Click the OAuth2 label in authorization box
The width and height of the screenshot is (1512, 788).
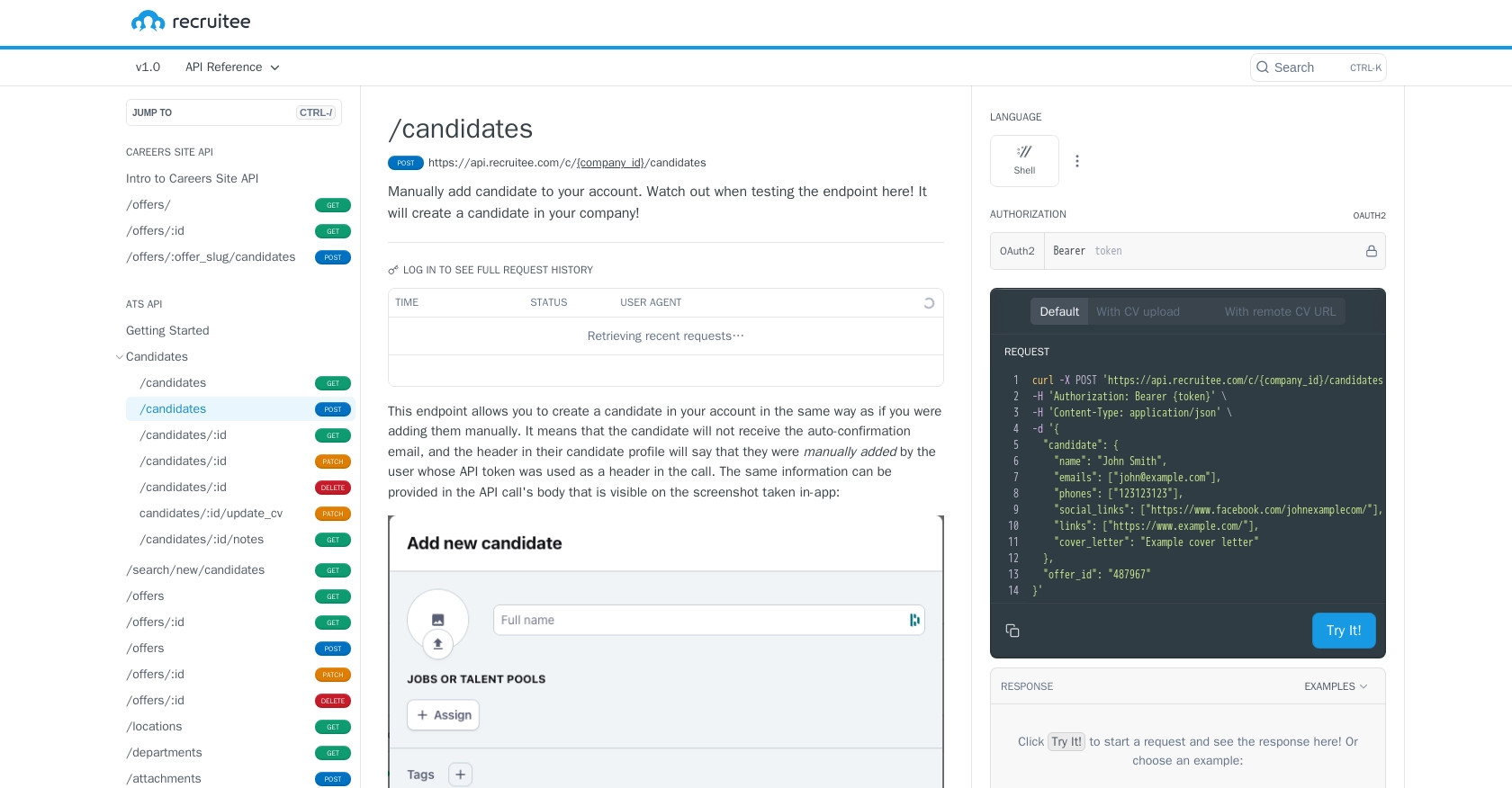point(1017,251)
